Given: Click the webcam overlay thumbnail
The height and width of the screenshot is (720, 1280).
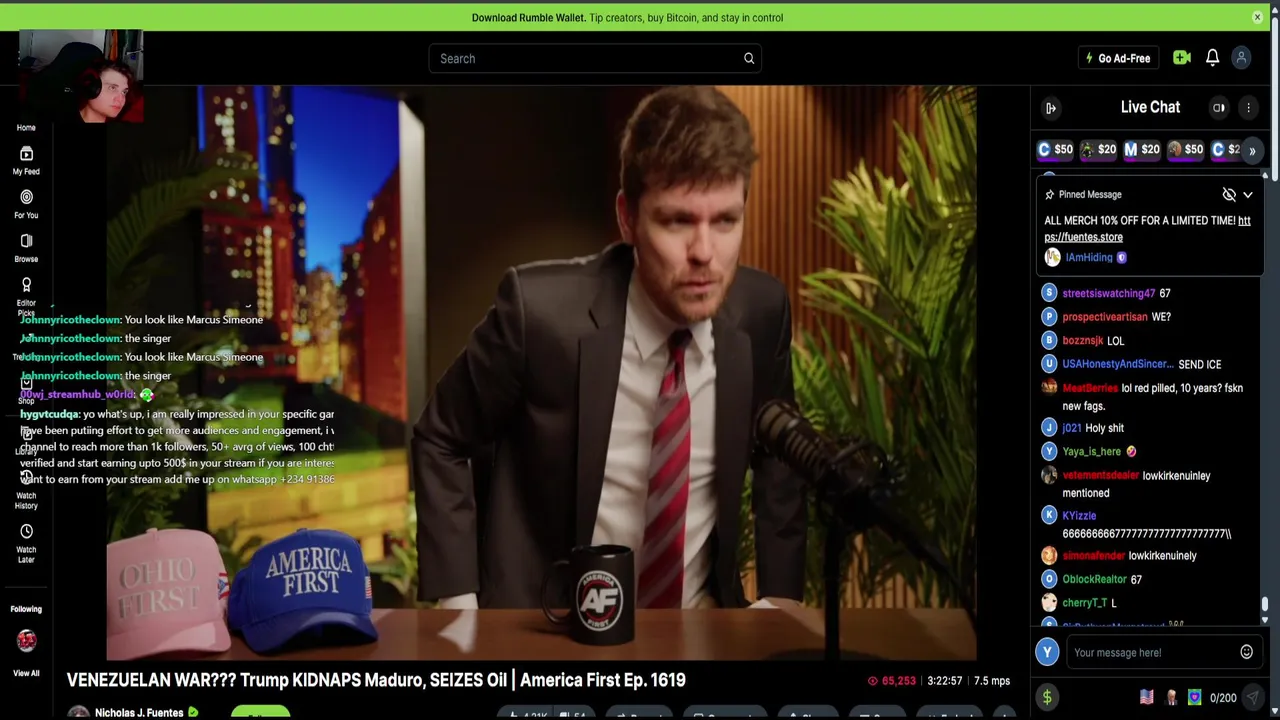Looking at the screenshot, I should (x=81, y=76).
